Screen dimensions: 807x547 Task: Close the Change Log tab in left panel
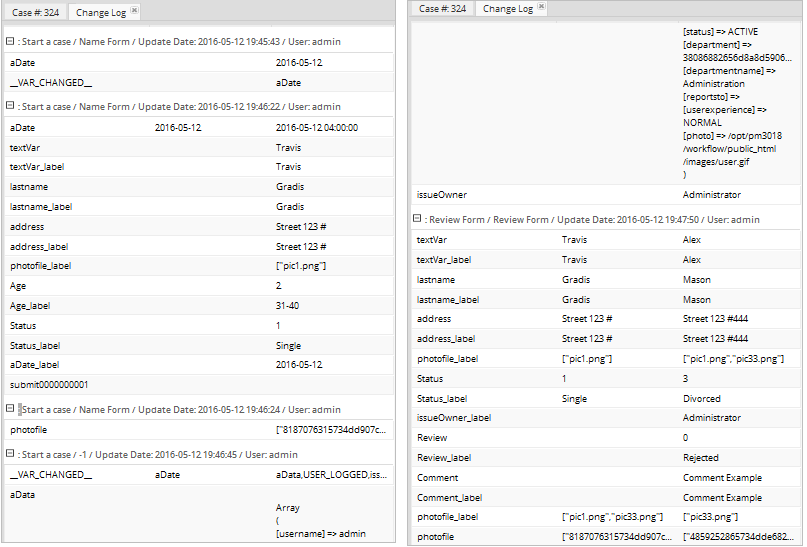click(135, 9)
